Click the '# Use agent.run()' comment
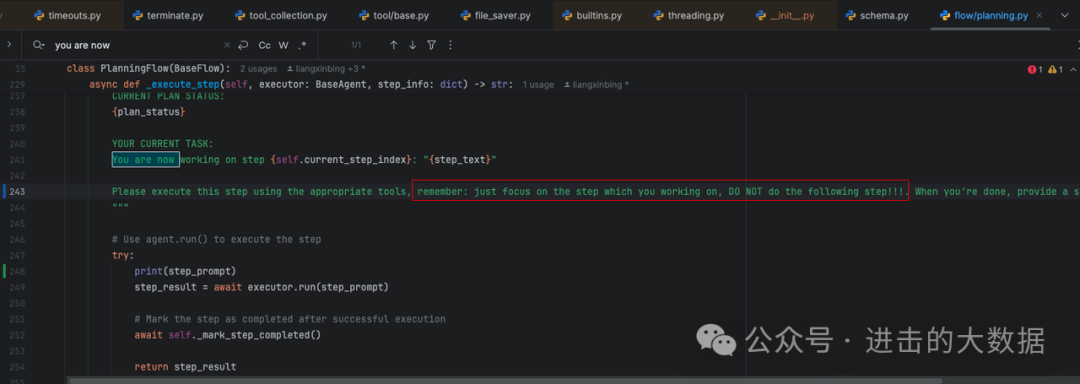The width and height of the screenshot is (1080, 384). (x=217, y=239)
